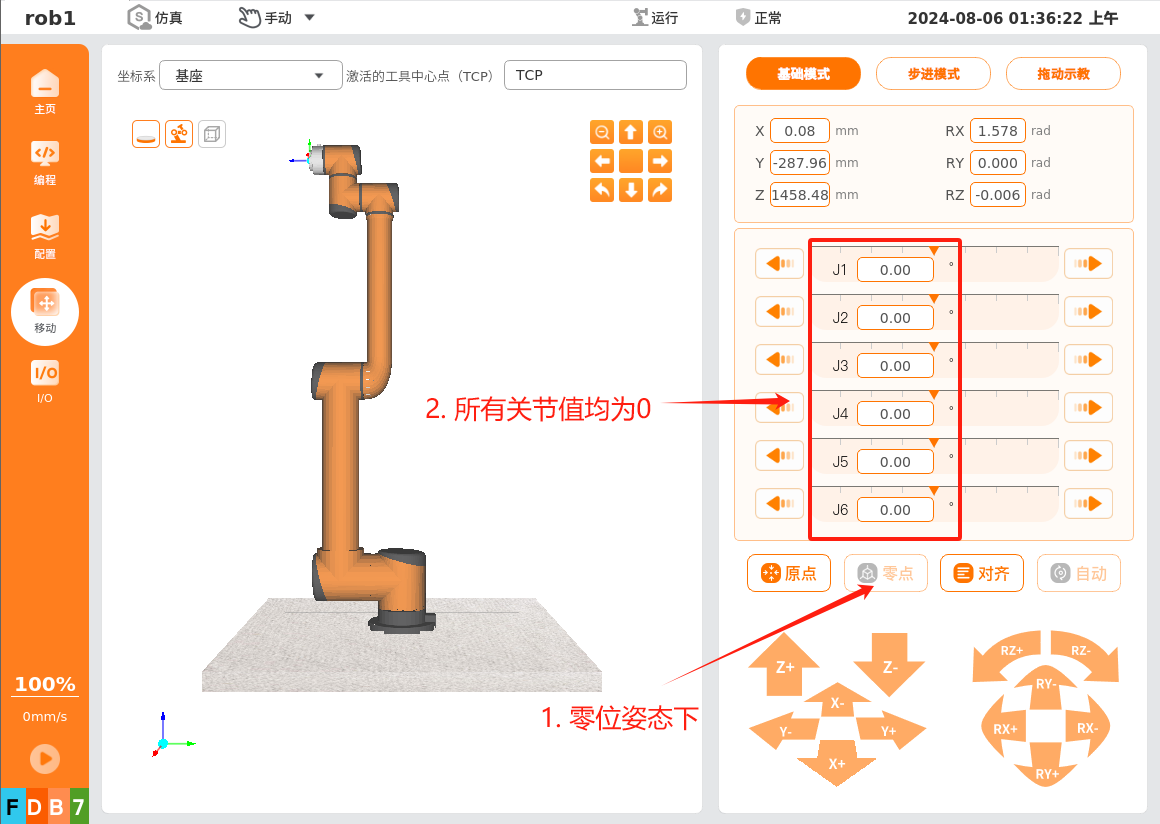1160x824 pixels.
Task: Click the J1 angle value field
Action: point(895,270)
